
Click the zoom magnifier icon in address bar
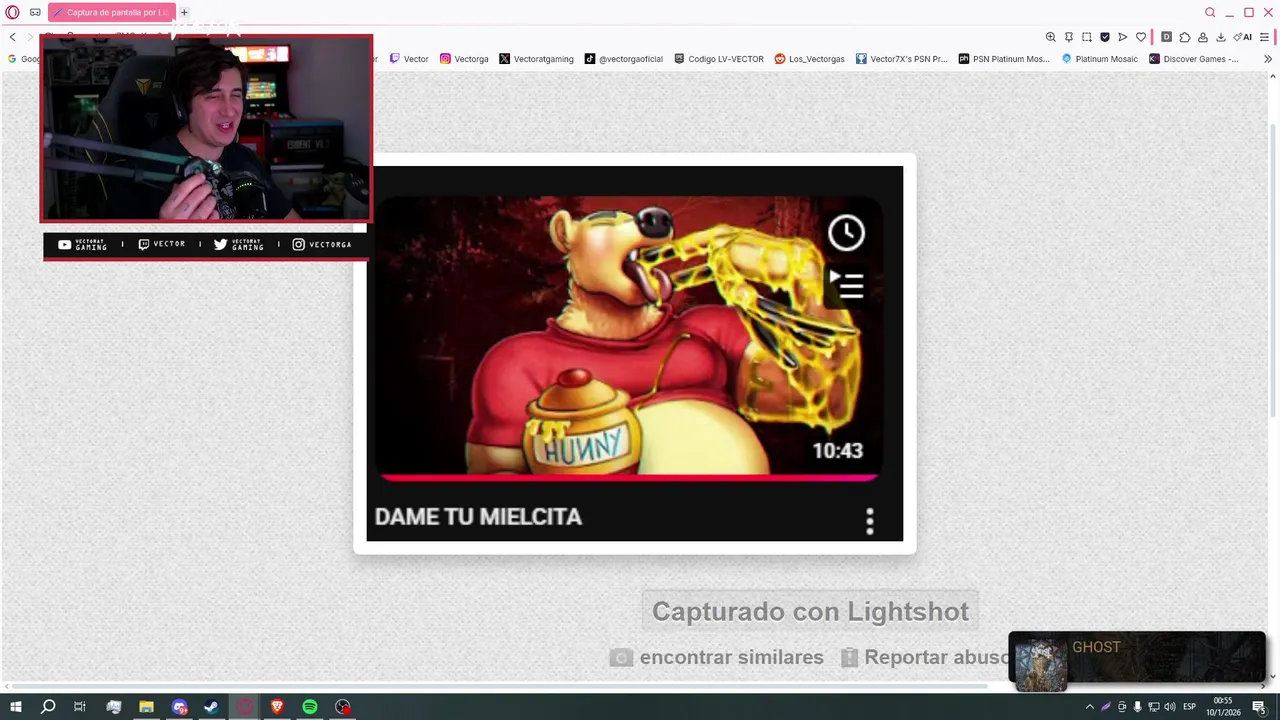(1051, 37)
